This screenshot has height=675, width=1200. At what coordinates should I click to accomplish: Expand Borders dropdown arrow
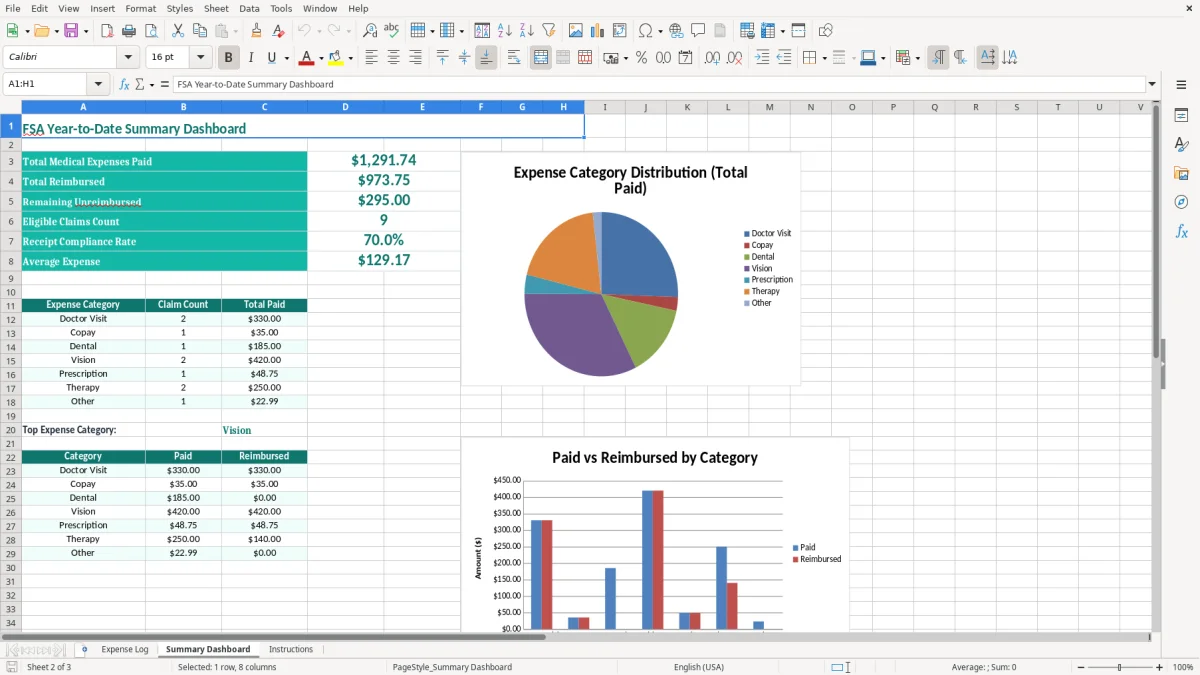824,58
